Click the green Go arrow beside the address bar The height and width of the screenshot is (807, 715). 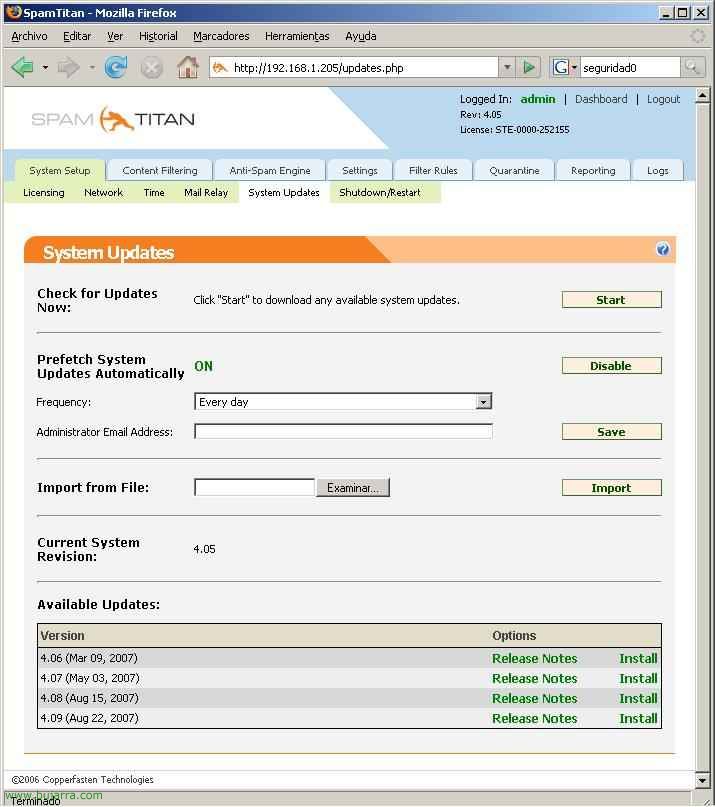click(x=529, y=67)
